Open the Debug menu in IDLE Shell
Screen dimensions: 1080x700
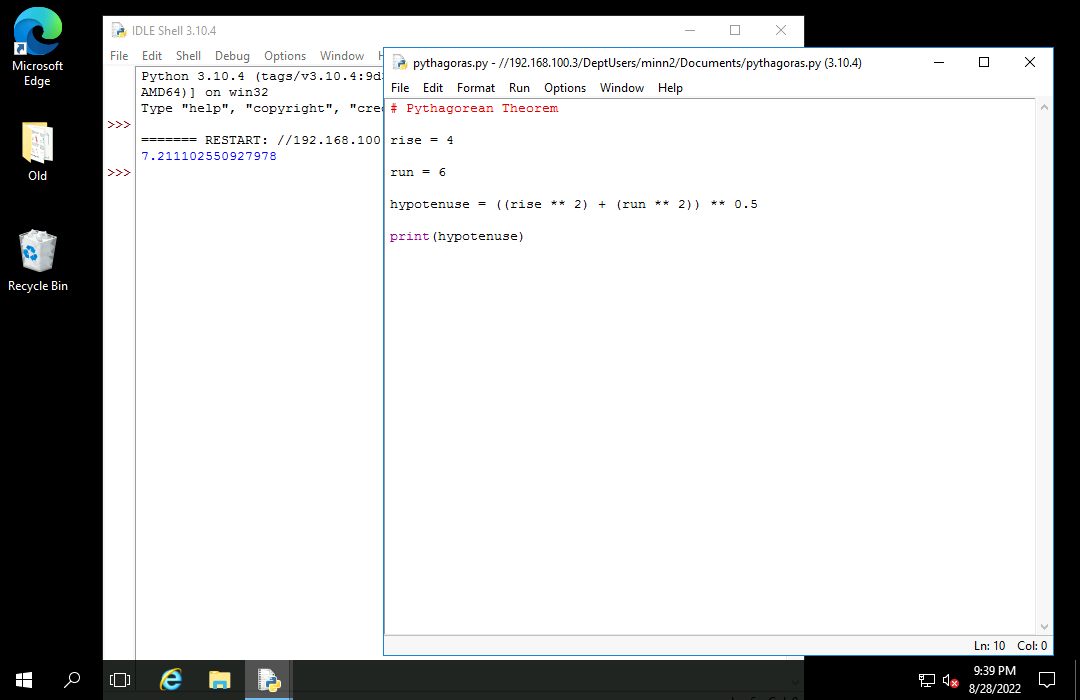232,56
